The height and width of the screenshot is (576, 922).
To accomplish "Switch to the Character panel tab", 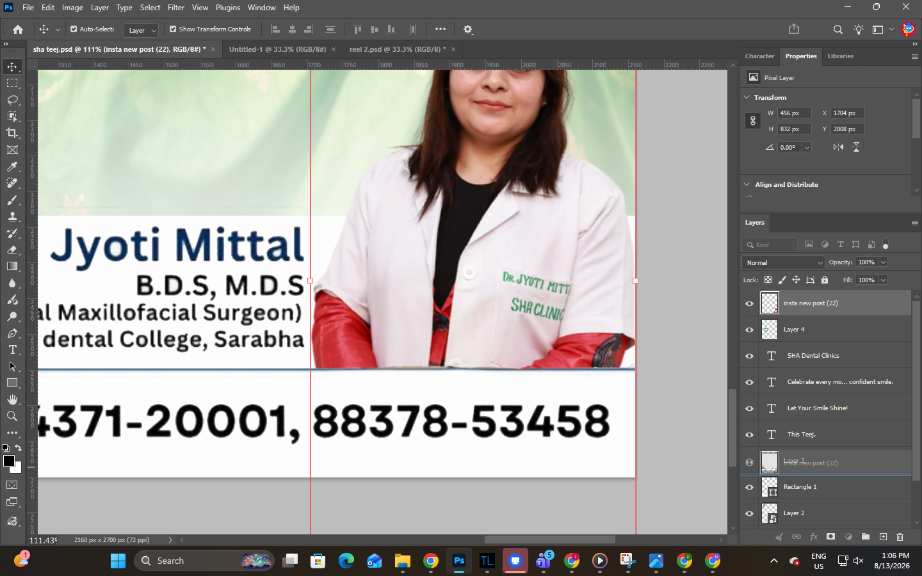I will tap(759, 56).
